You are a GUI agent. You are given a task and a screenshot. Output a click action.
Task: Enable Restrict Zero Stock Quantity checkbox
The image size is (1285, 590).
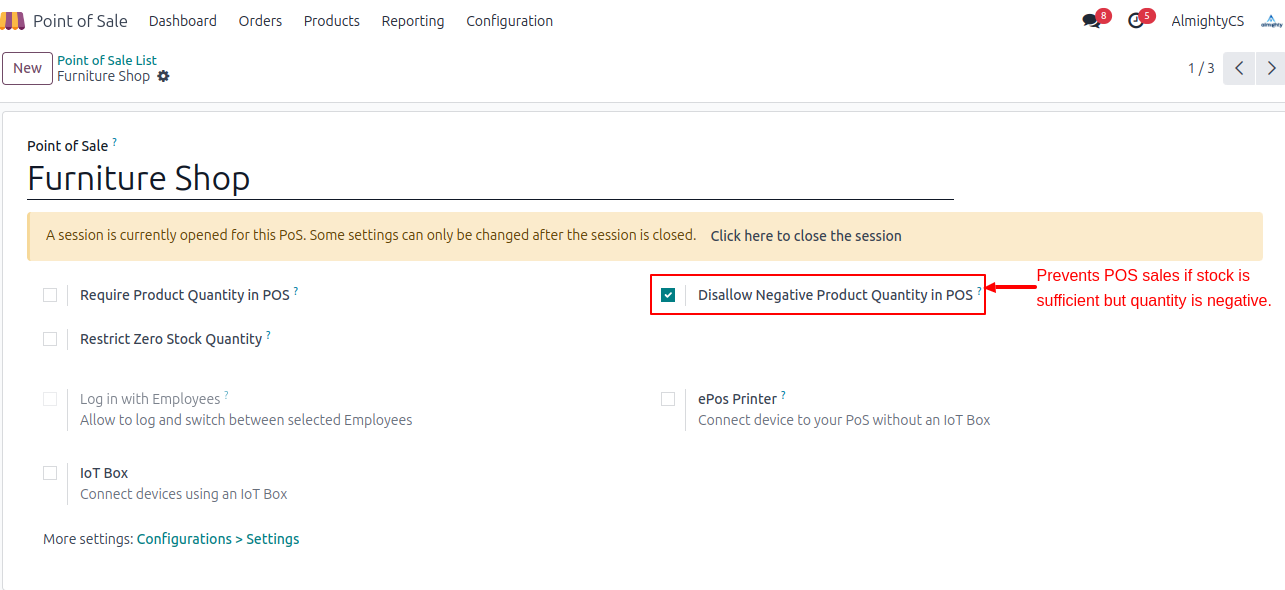coord(50,339)
